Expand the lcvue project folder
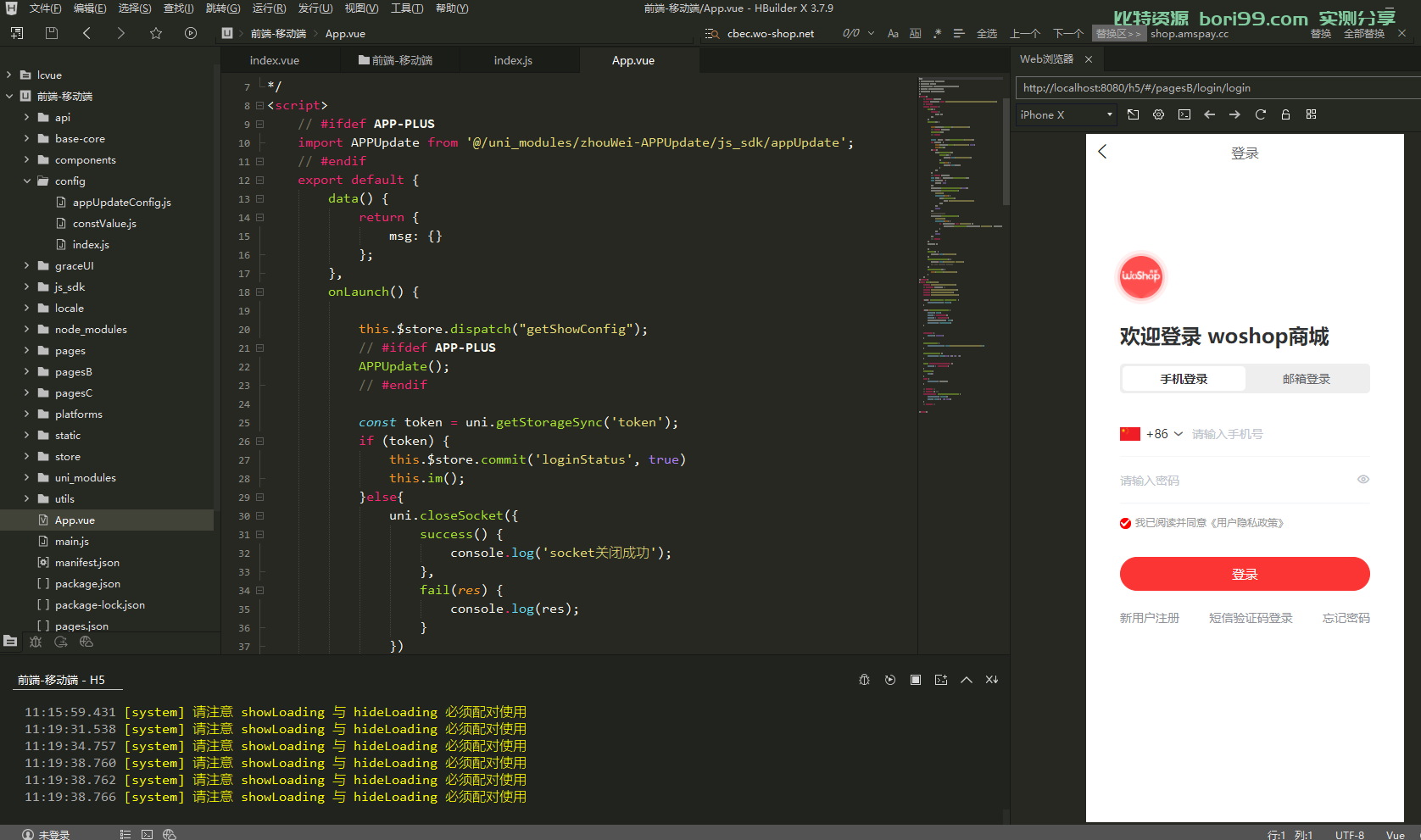The image size is (1421, 840). coord(9,75)
